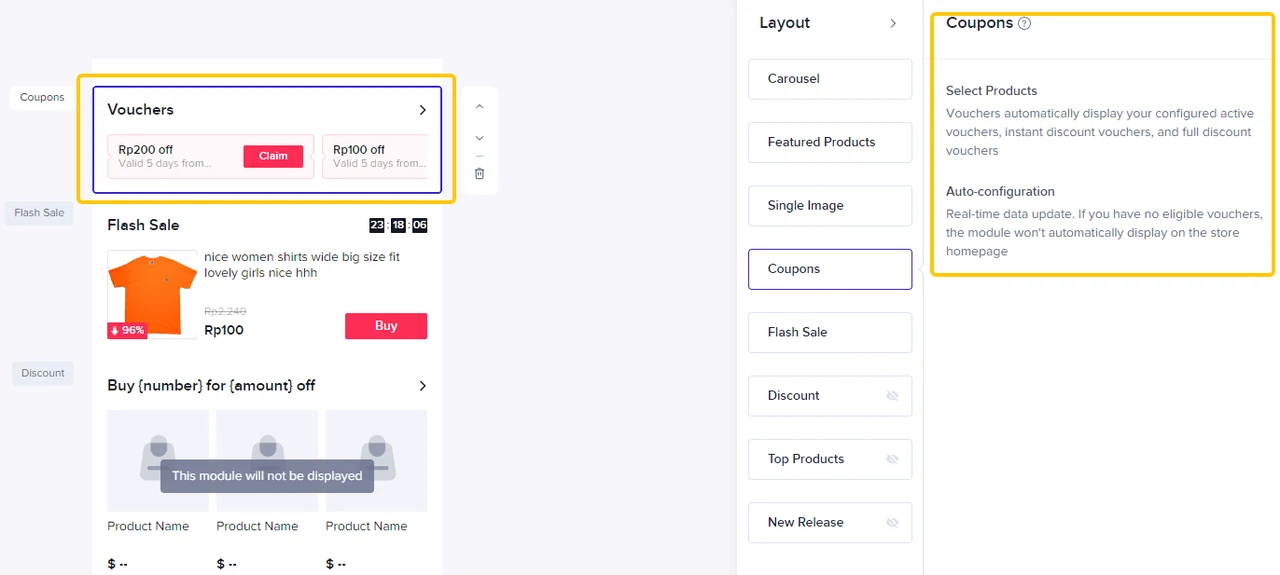Move Vouchers module down with arrow icon
Image resolution: width=1280 pixels, height=575 pixels.
click(479, 138)
